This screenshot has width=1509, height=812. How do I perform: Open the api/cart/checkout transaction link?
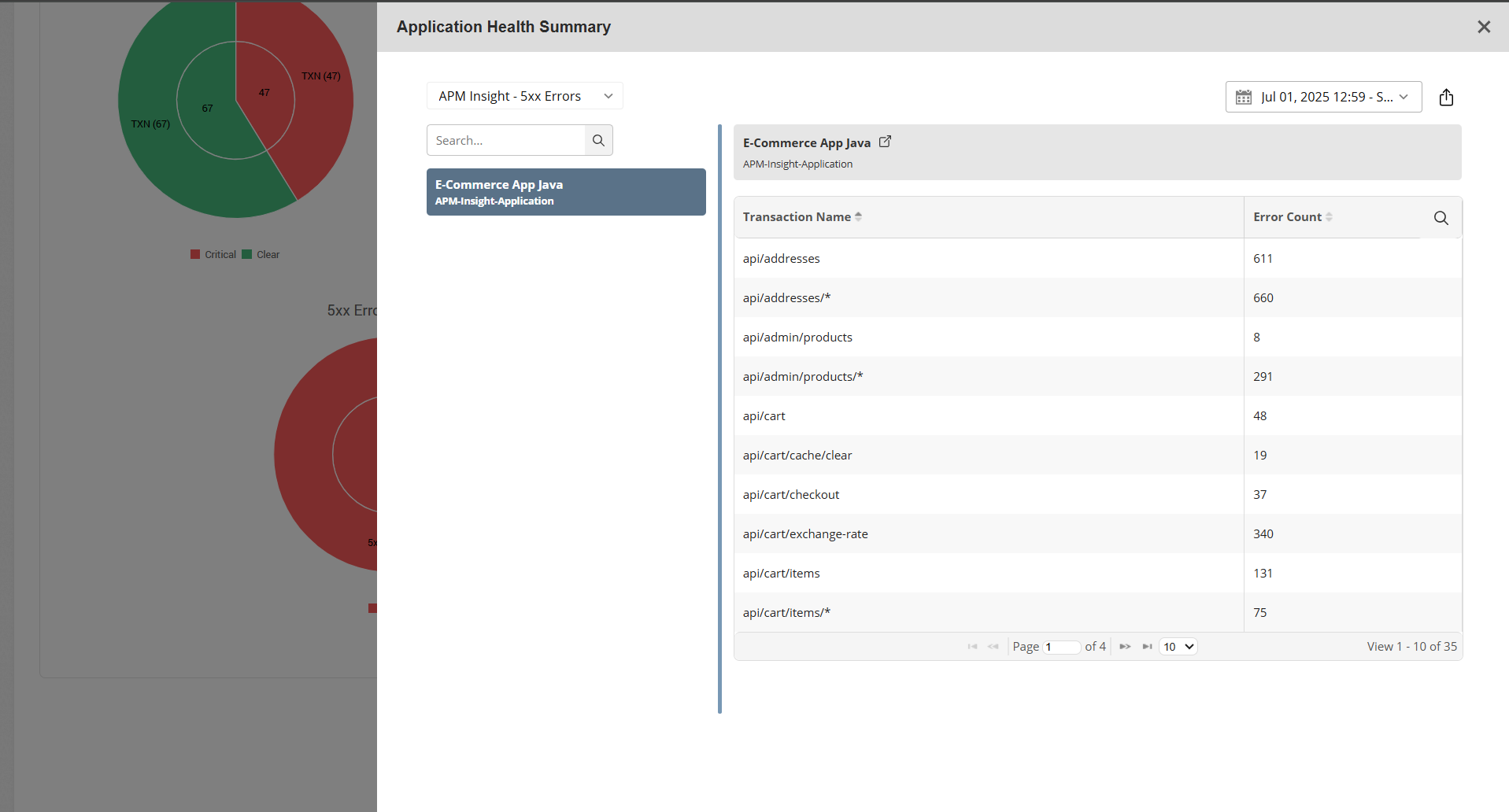click(x=790, y=494)
